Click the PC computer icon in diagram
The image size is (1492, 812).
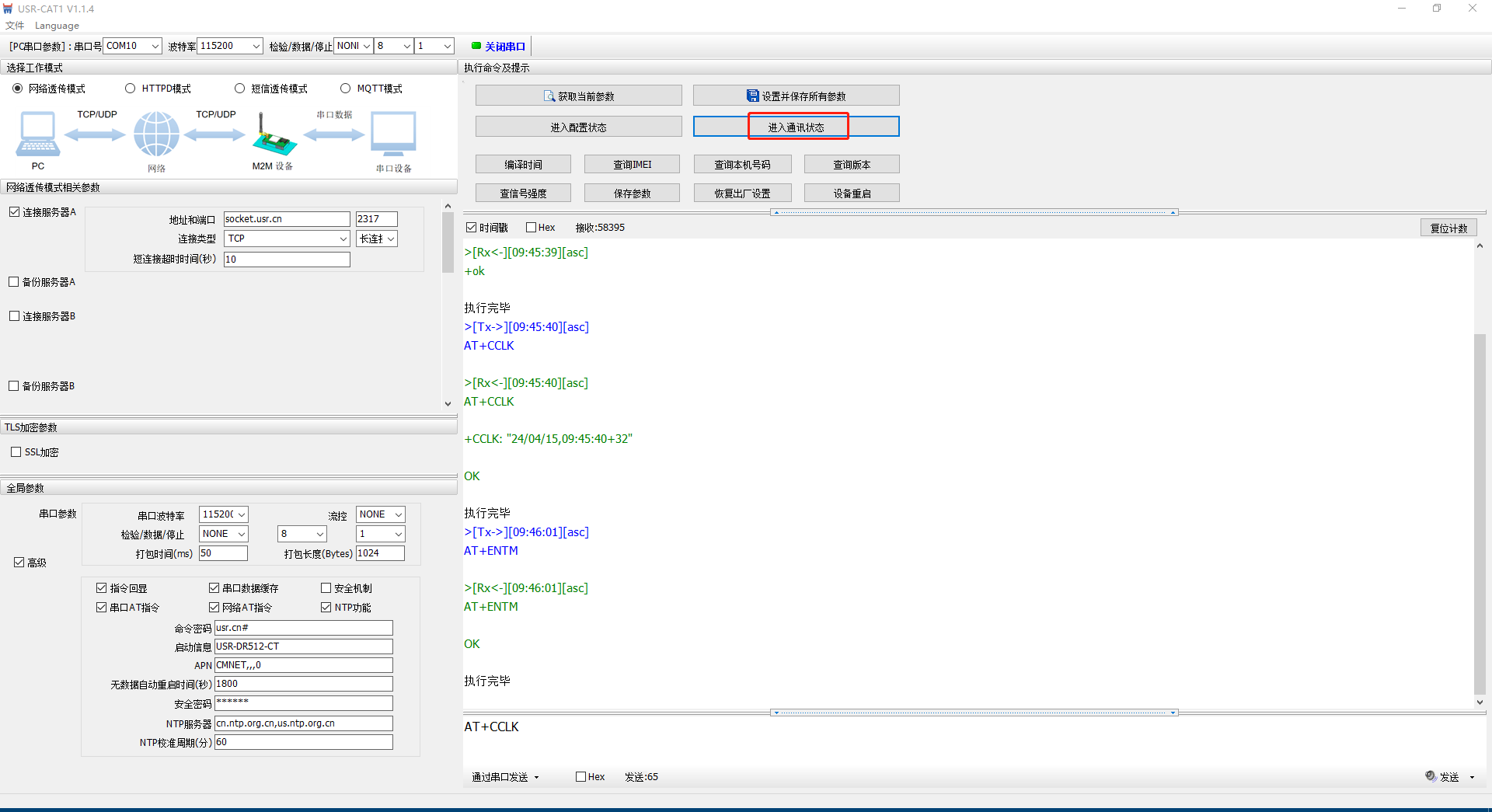[x=37, y=134]
